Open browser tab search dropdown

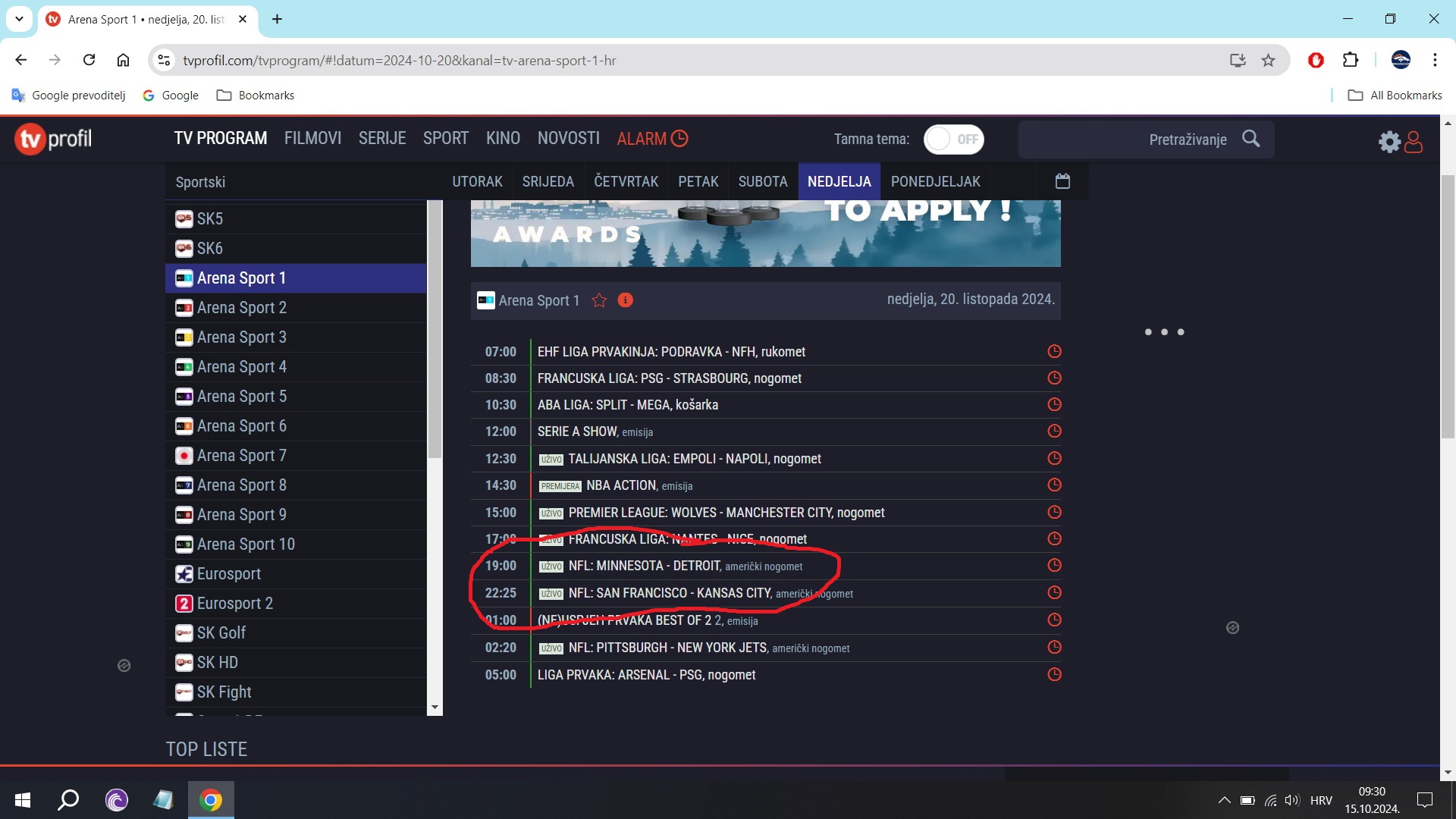tap(19, 19)
